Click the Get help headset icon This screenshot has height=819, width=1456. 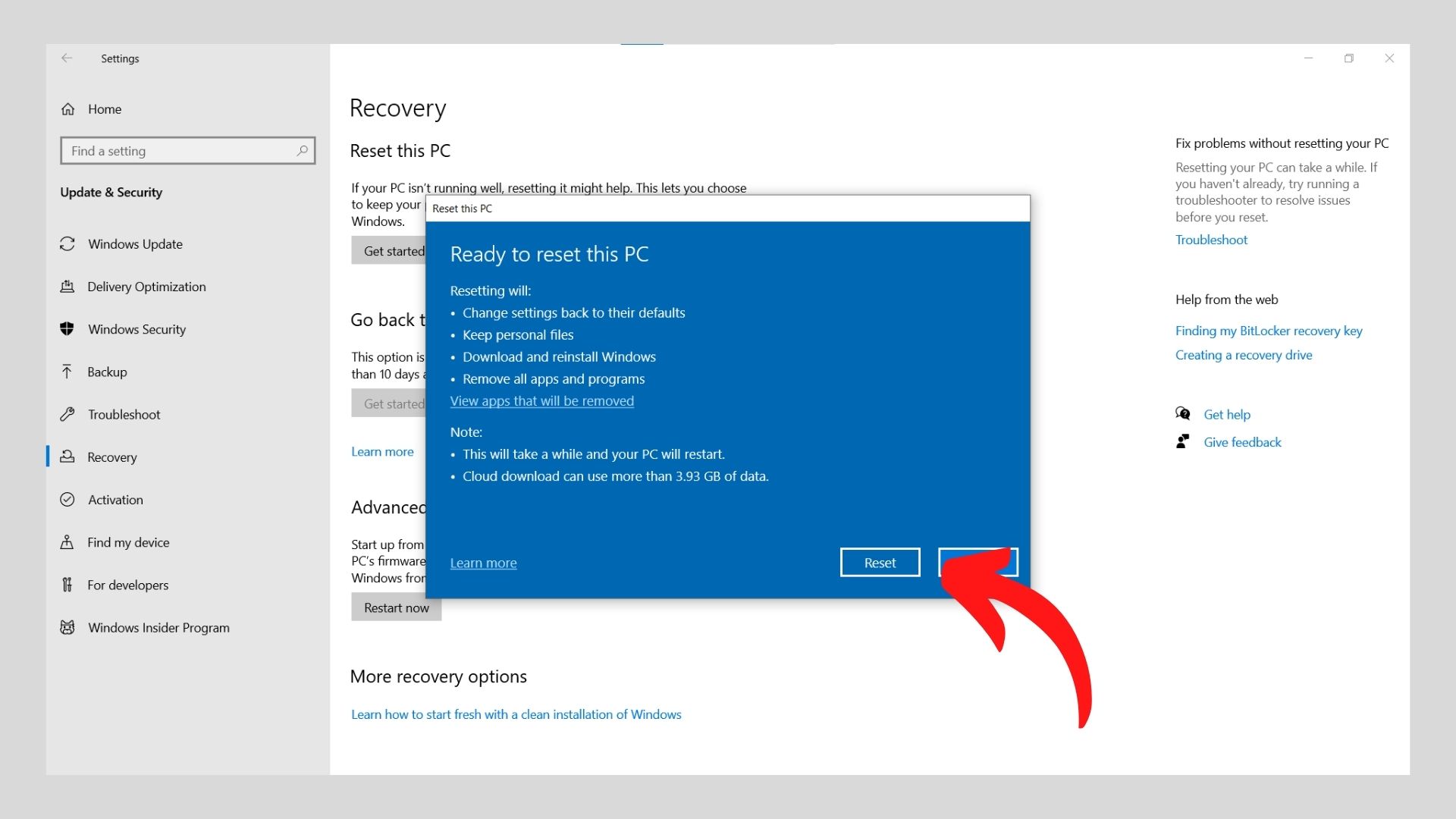pos(1183,414)
